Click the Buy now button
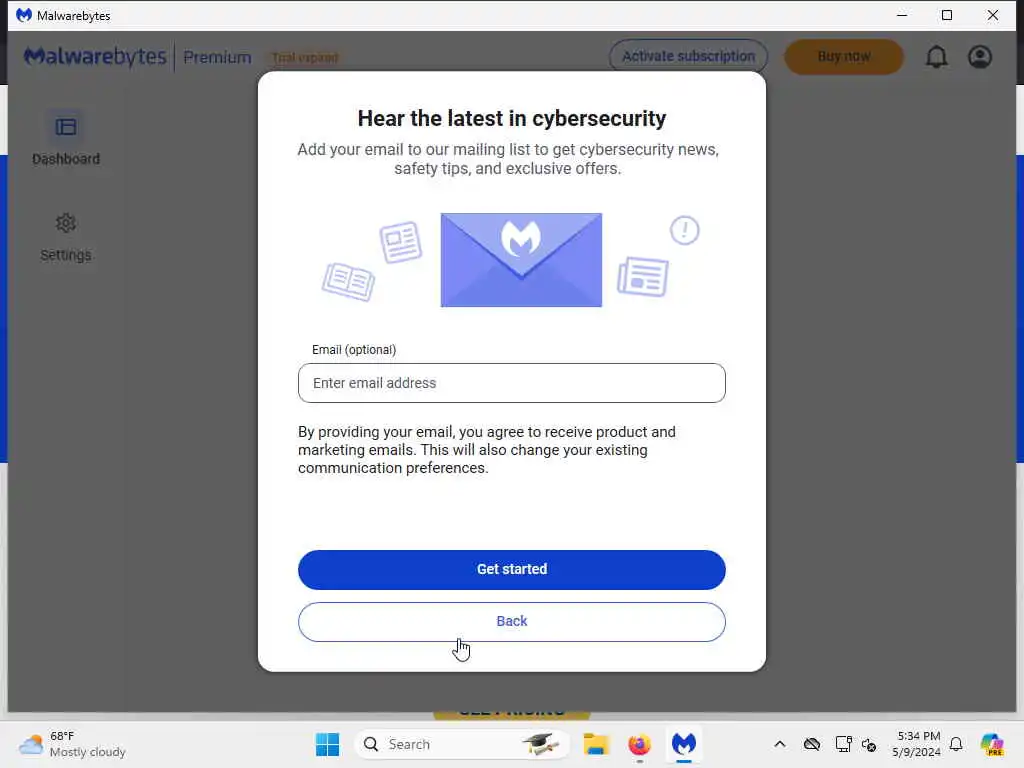The height and width of the screenshot is (768, 1024). 844,57
